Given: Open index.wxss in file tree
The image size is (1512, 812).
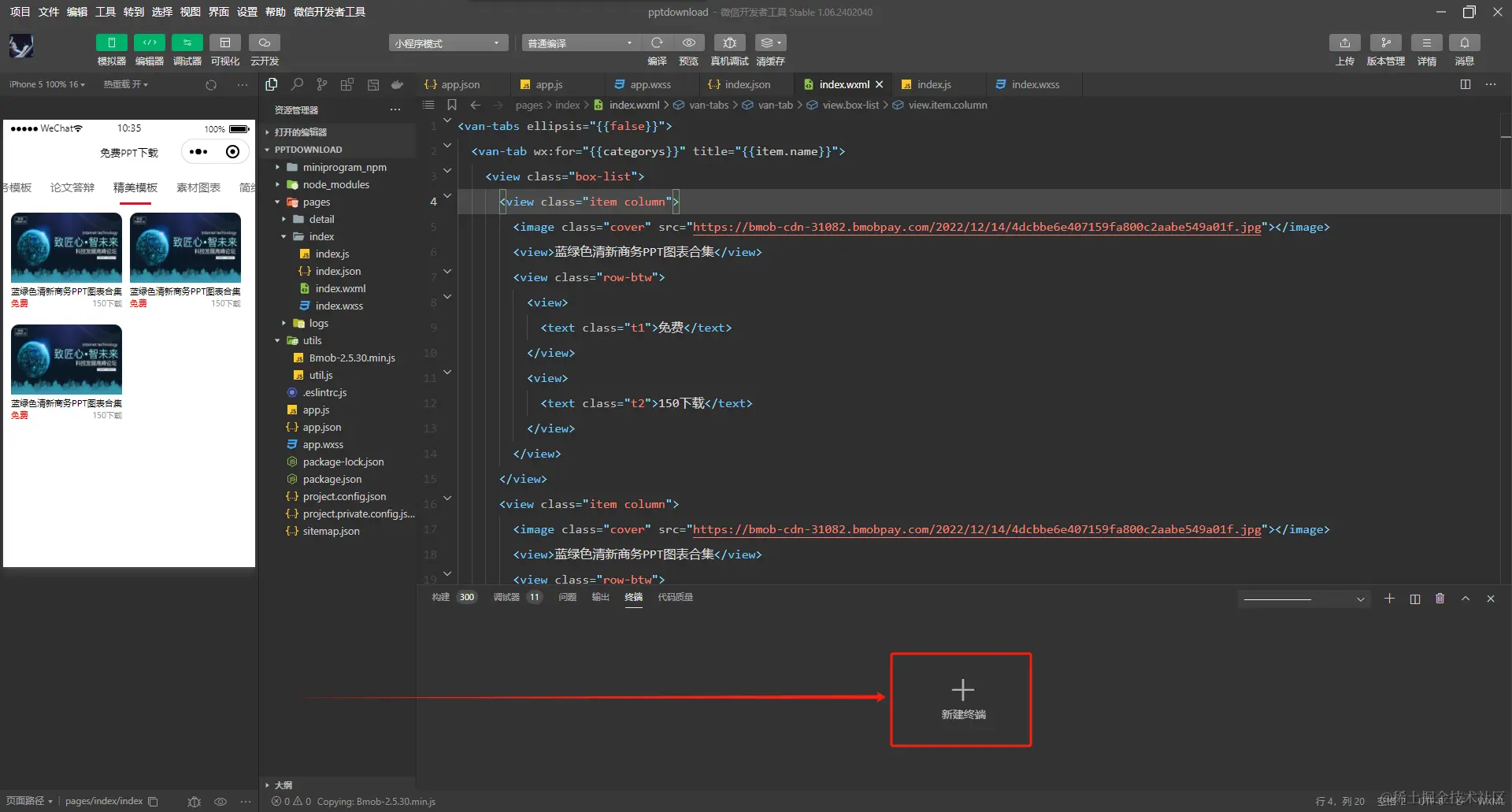Looking at the screenshot, I should (339, 306).
